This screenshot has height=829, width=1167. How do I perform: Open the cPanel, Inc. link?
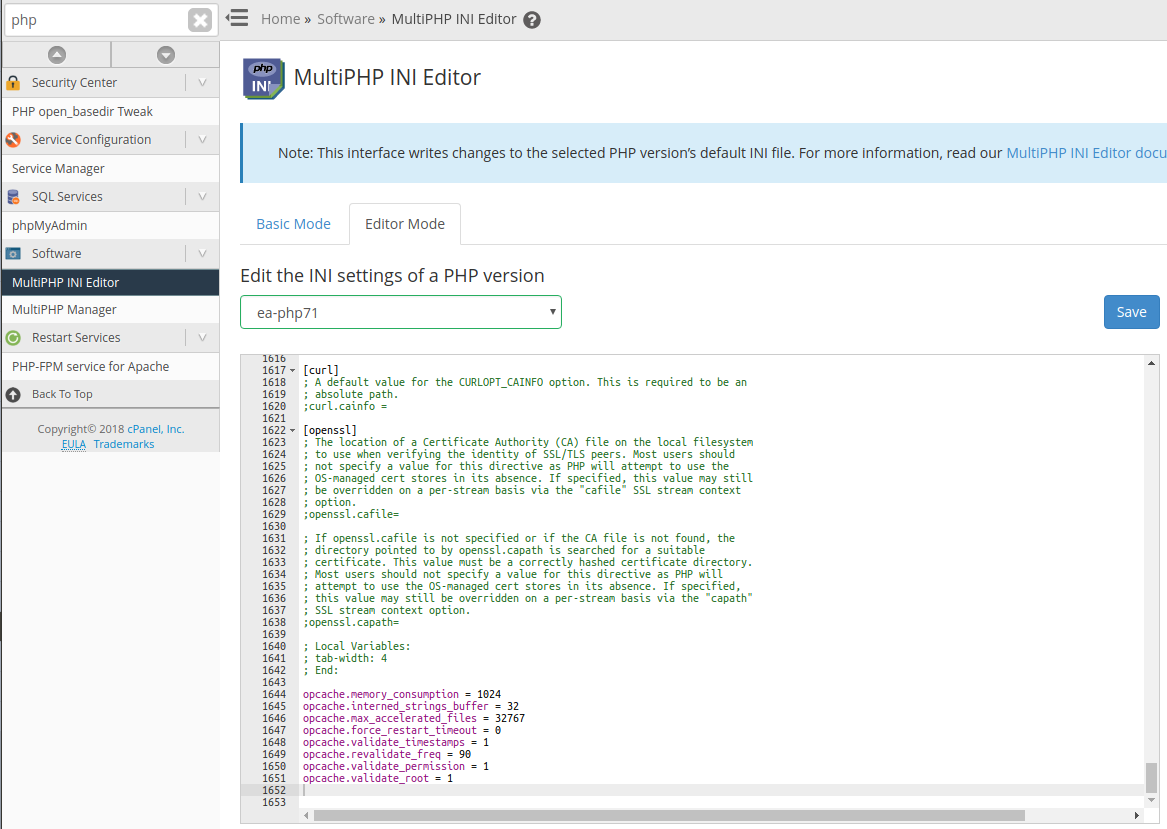click(156, 429)
